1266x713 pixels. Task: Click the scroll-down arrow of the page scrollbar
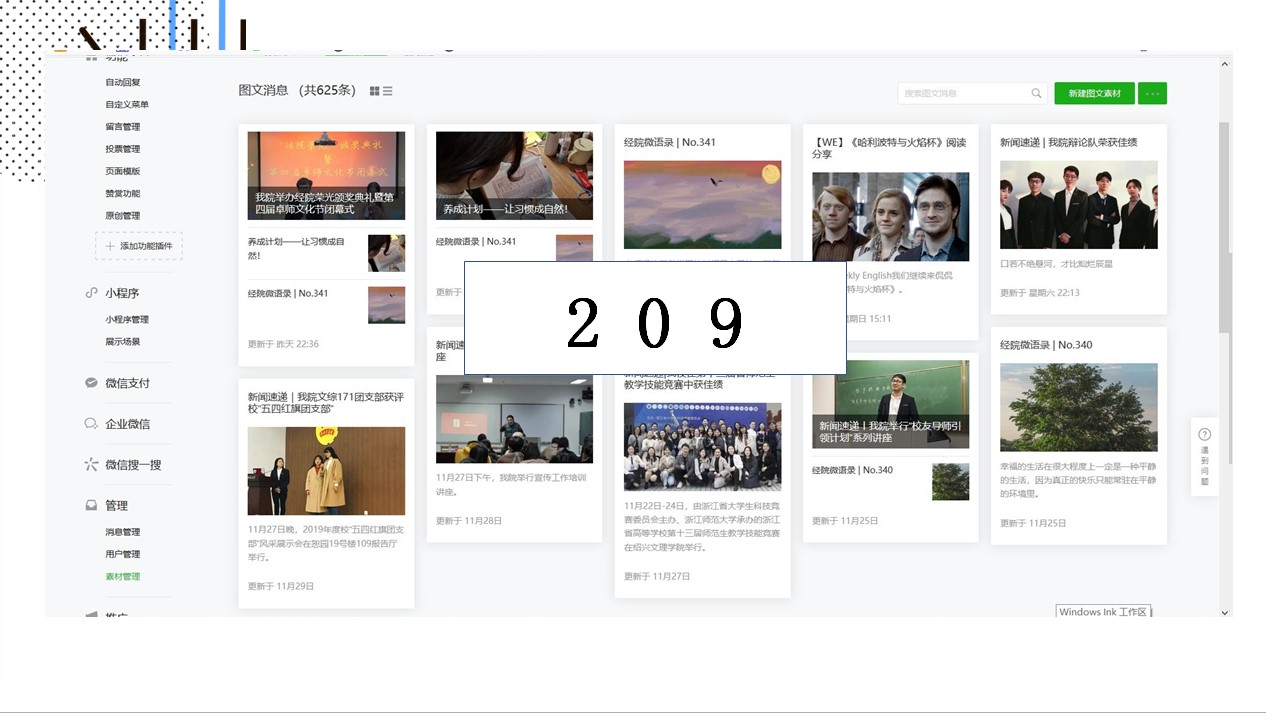point(1225,612)
